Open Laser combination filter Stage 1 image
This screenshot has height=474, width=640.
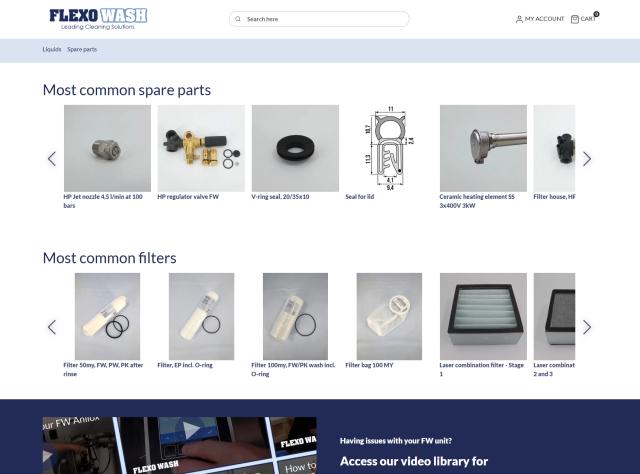coord(483,316)
